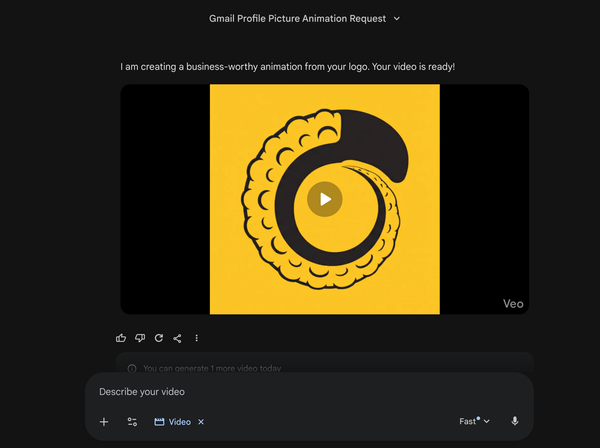Share the generated video response
Viewport: 600px width, 448px height.
(x=177, y=338)
